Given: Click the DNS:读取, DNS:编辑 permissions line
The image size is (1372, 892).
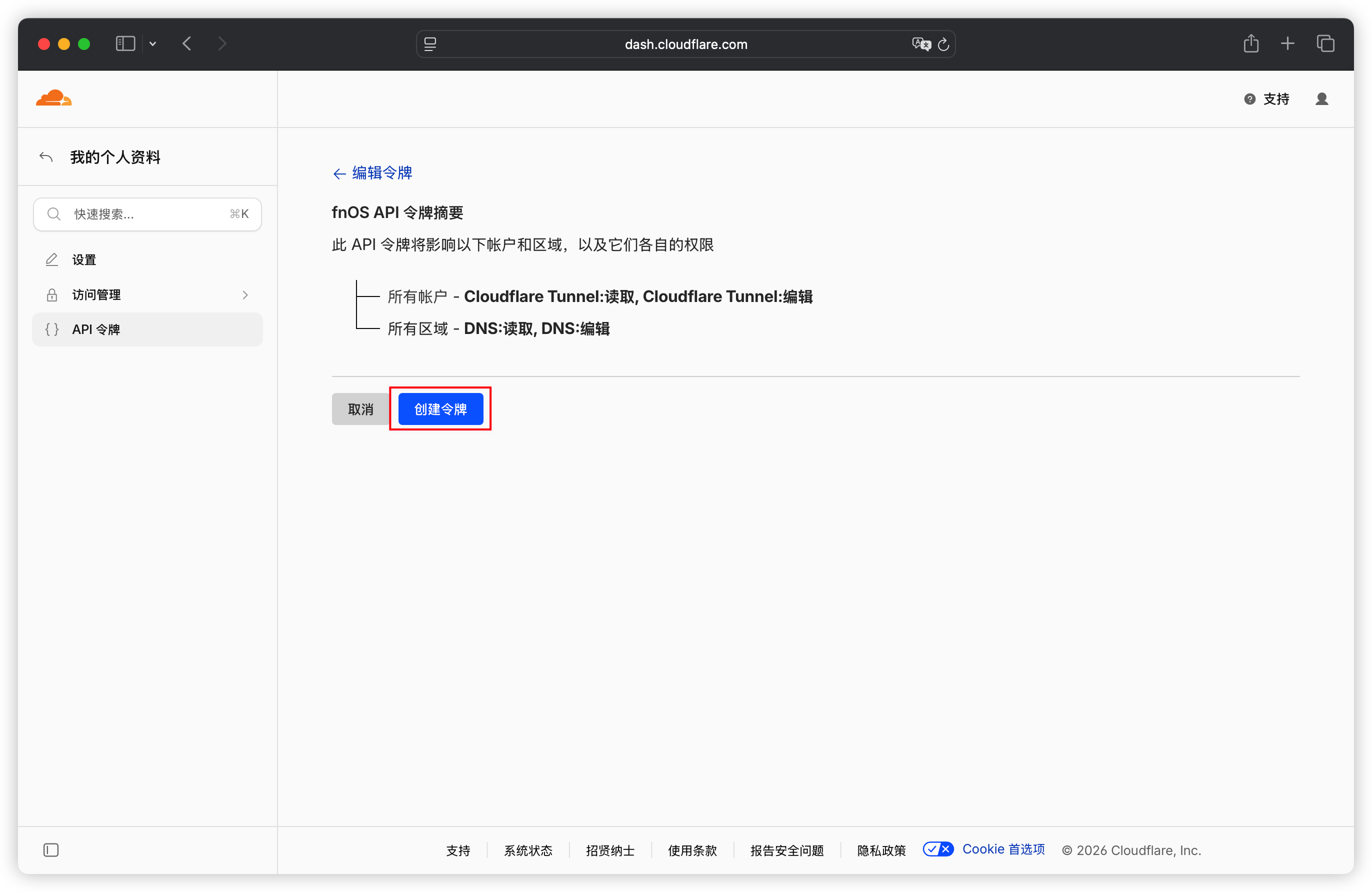Looking at the screenshot, I should coord(498,328).
